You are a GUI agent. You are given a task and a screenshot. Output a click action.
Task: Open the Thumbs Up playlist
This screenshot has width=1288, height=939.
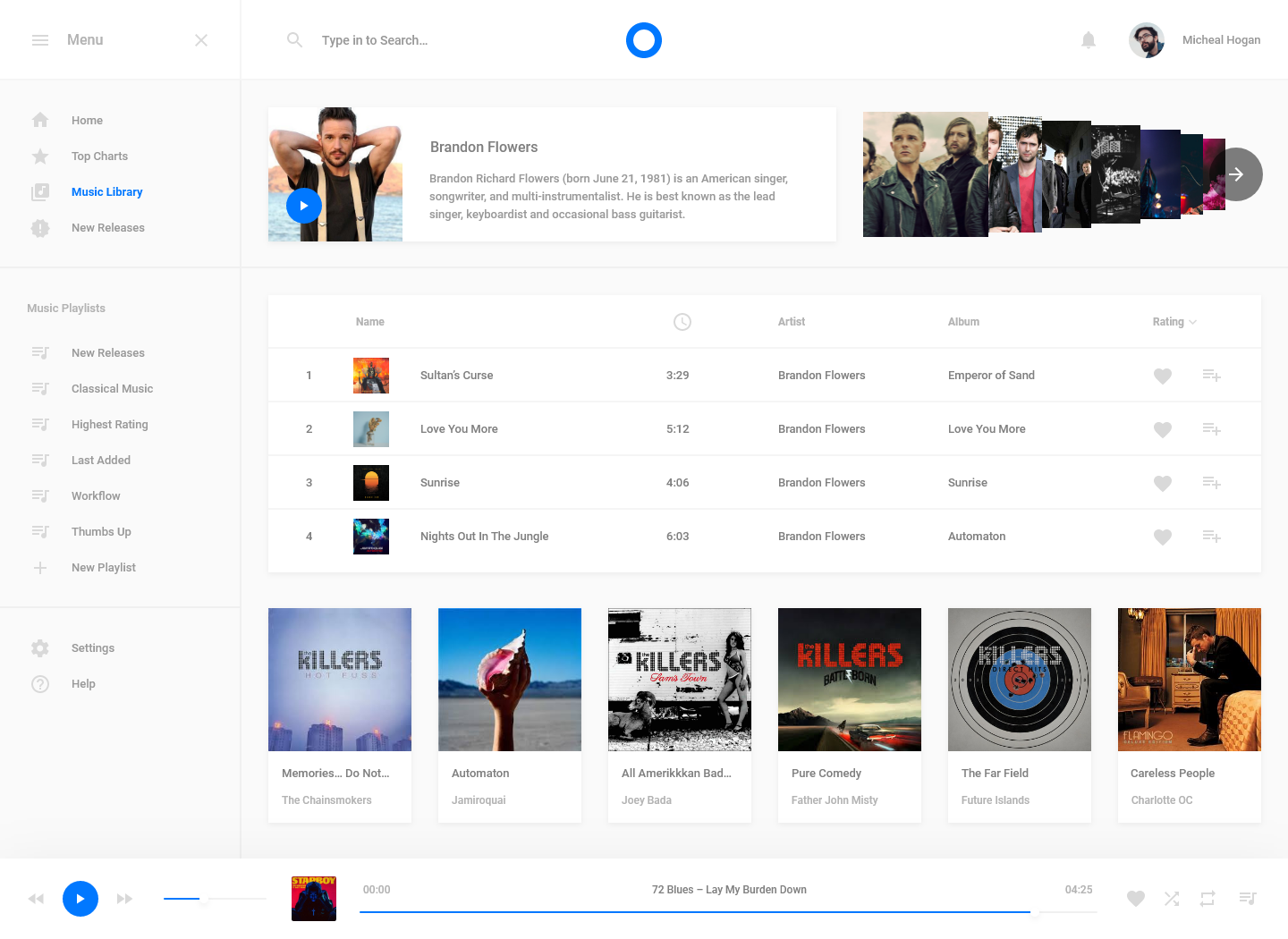[x=101, y=532]
